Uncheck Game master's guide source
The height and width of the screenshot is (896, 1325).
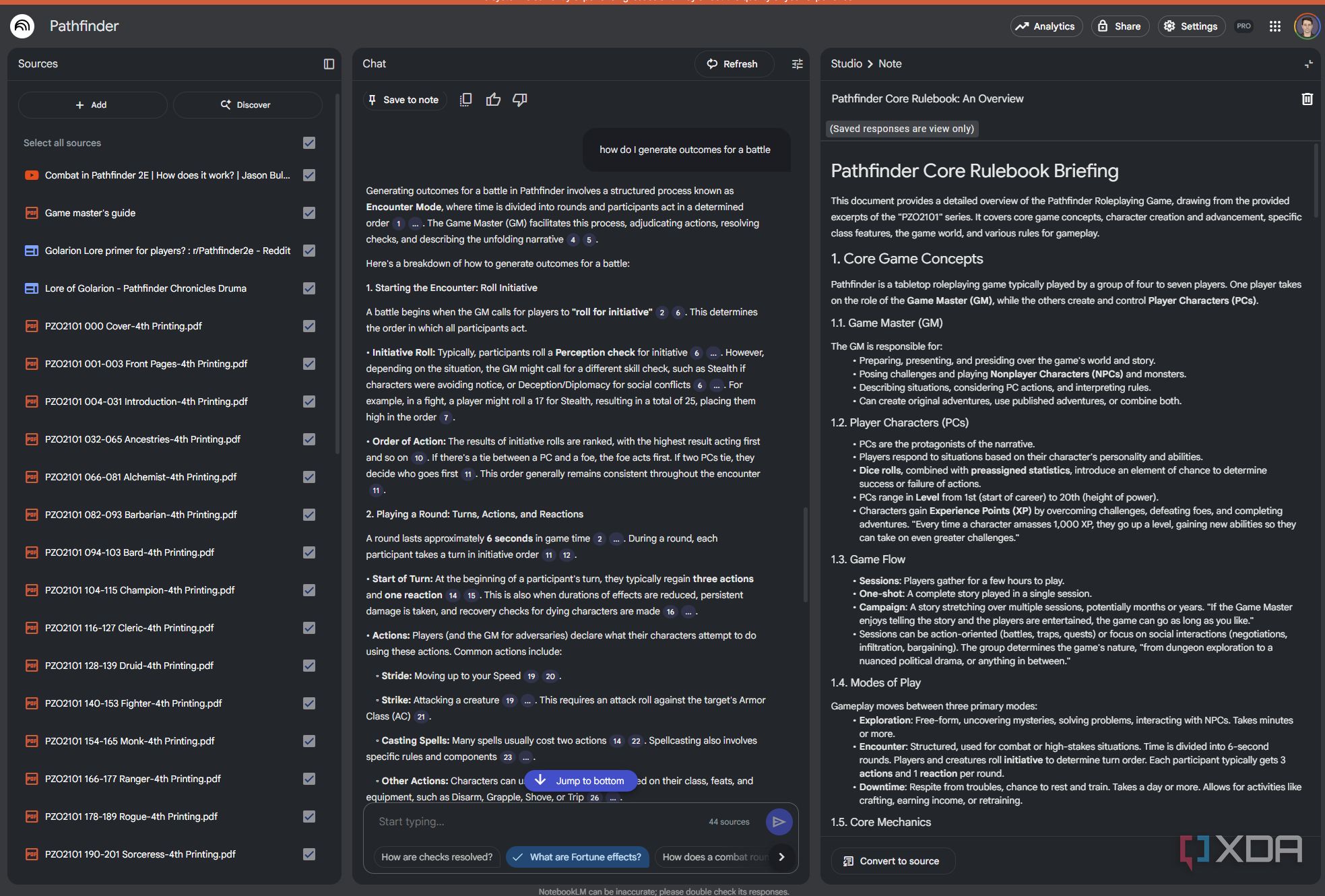(x=309, y=213)
